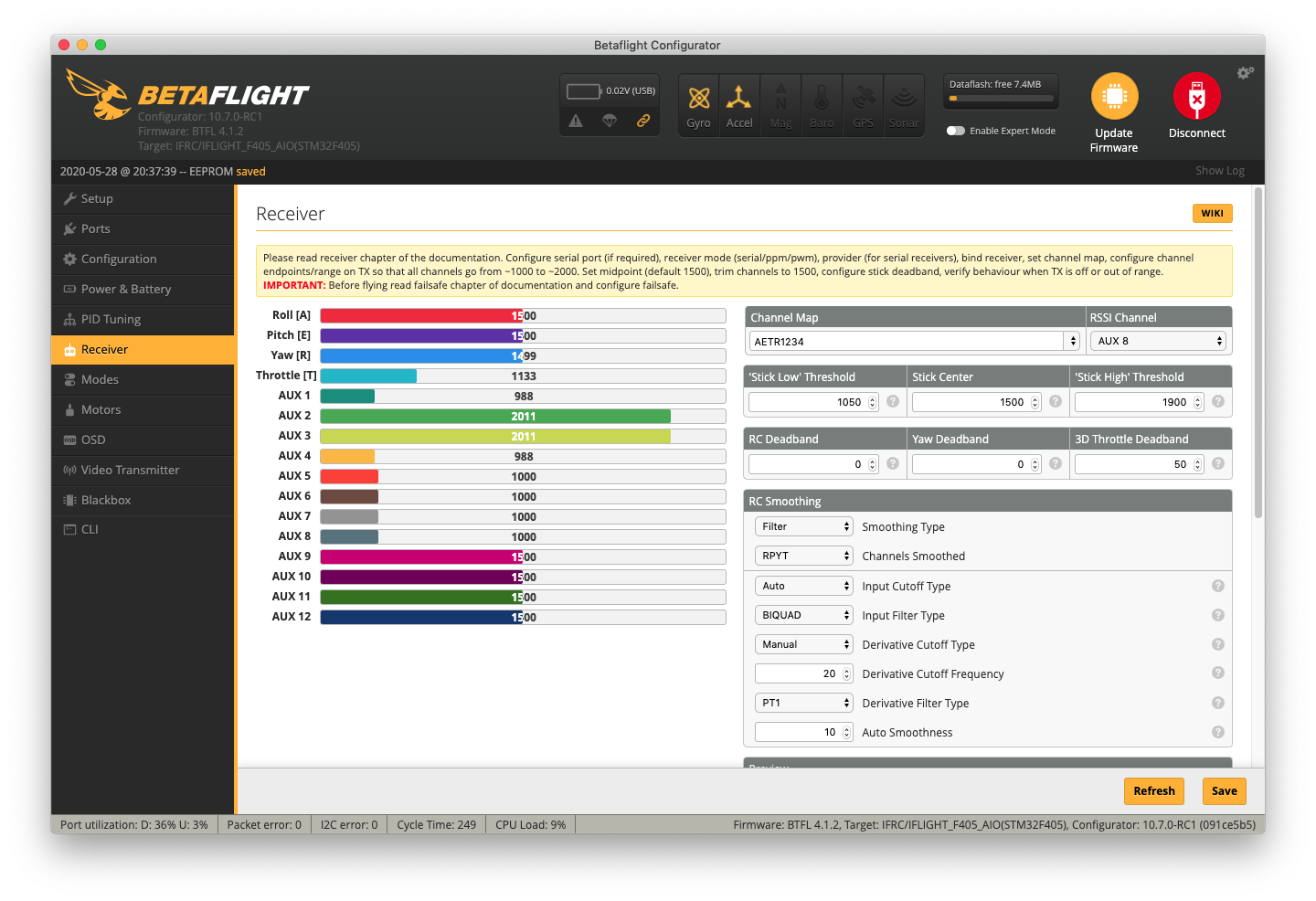The image size is (1316, 901).
Task: Open the Channels Smoothed RPYT dropdown
Action: point(804,556)
